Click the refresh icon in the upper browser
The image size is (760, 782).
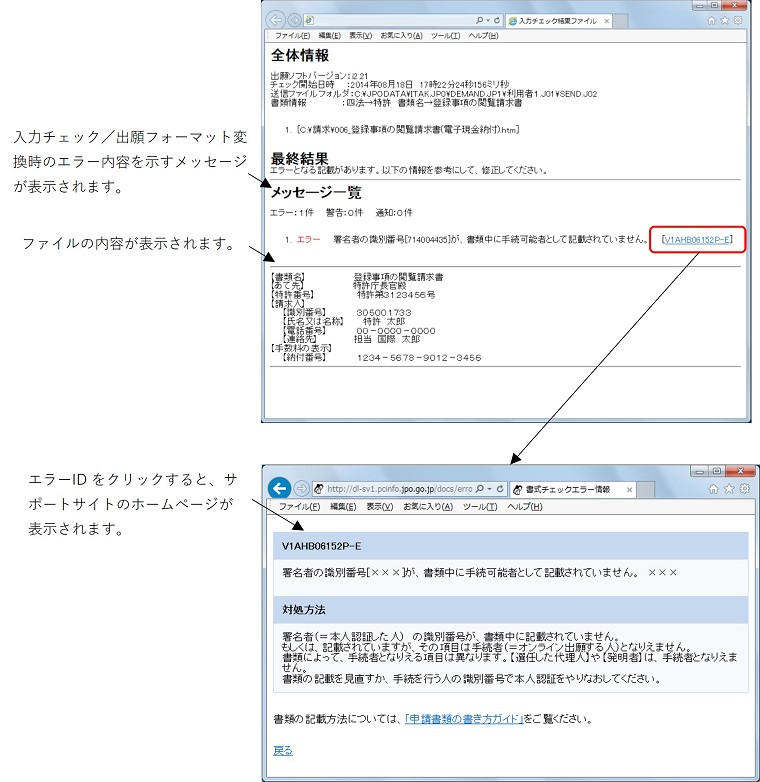point(495,20)
